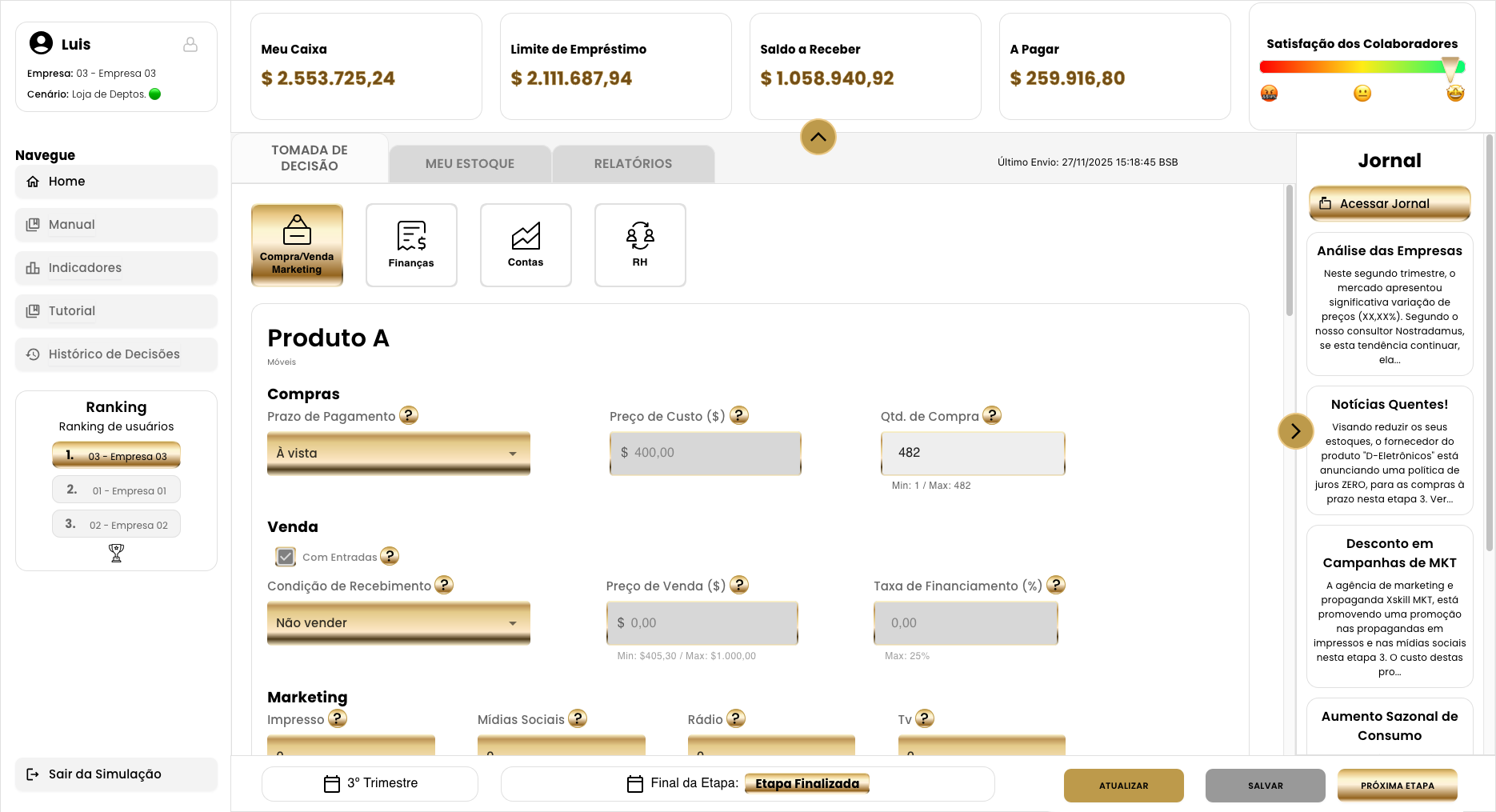
Task: Open Compra/Venda Marketing section
Action: coord(297,245)
